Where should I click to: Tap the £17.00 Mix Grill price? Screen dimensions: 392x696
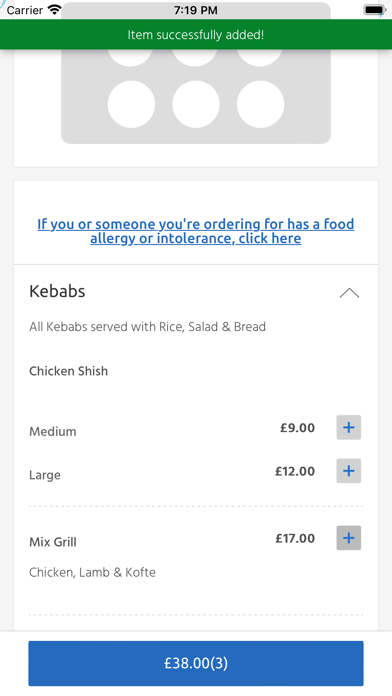[295, 538]
